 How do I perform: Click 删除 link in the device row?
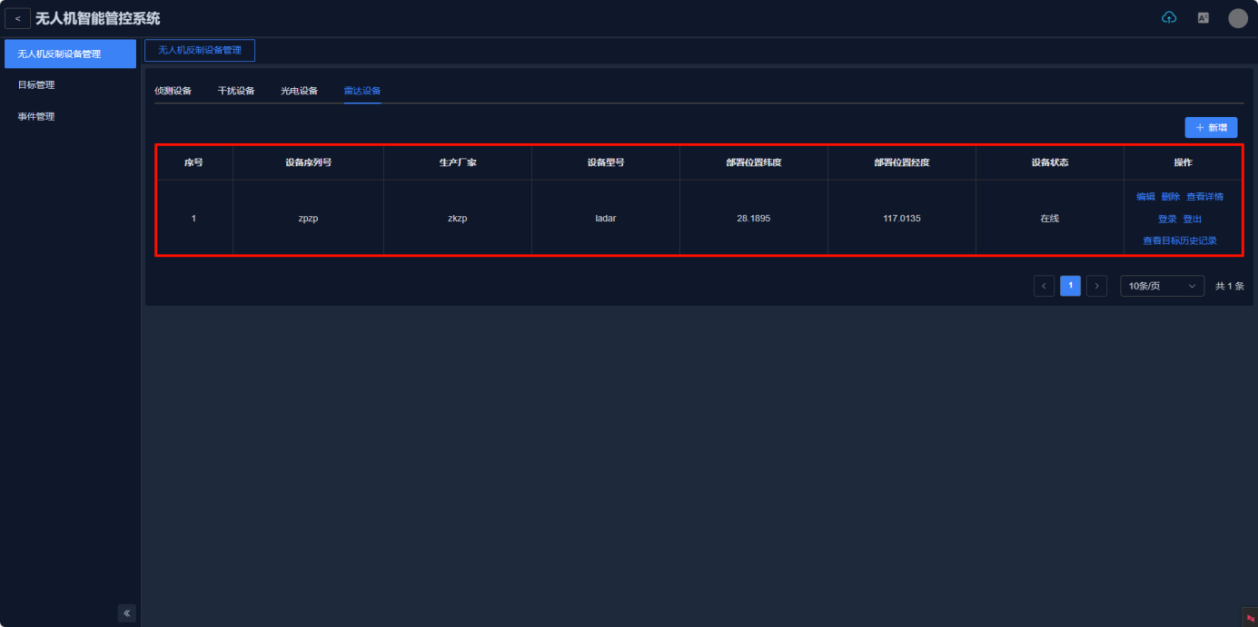pyautogui.click(x=1170, y=197)
